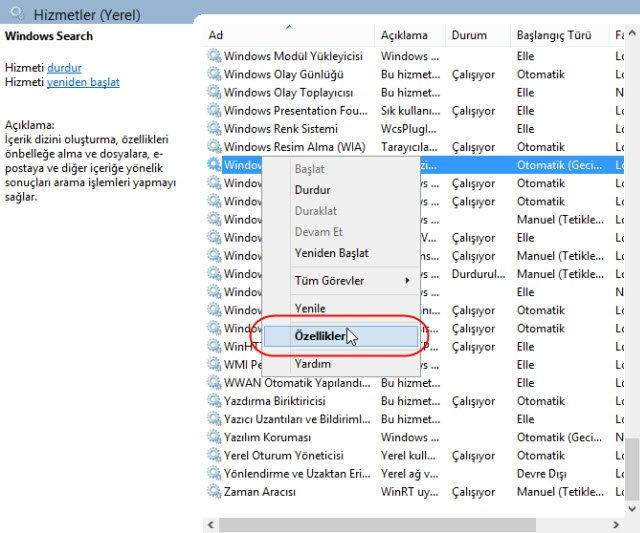Viewport: 640px width, 533px height.
Task: Click the gear icon for Yönlendirme ve Uzaktan Erişim
Action: pyautogui.click(x=214, y=473)
